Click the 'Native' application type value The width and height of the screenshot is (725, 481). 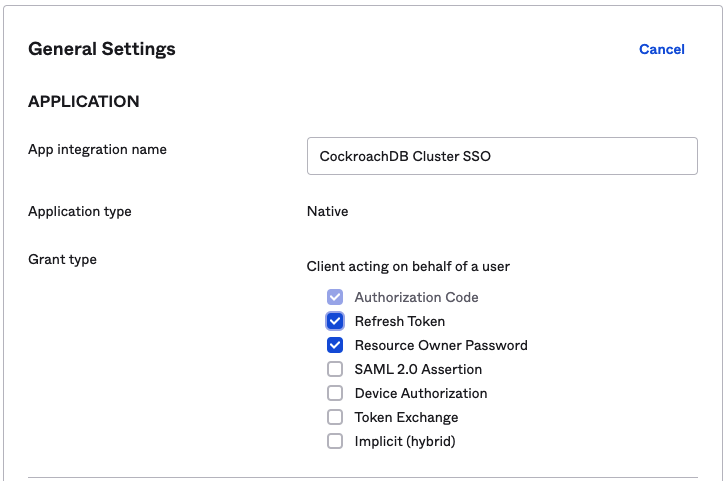click(327, 211)
